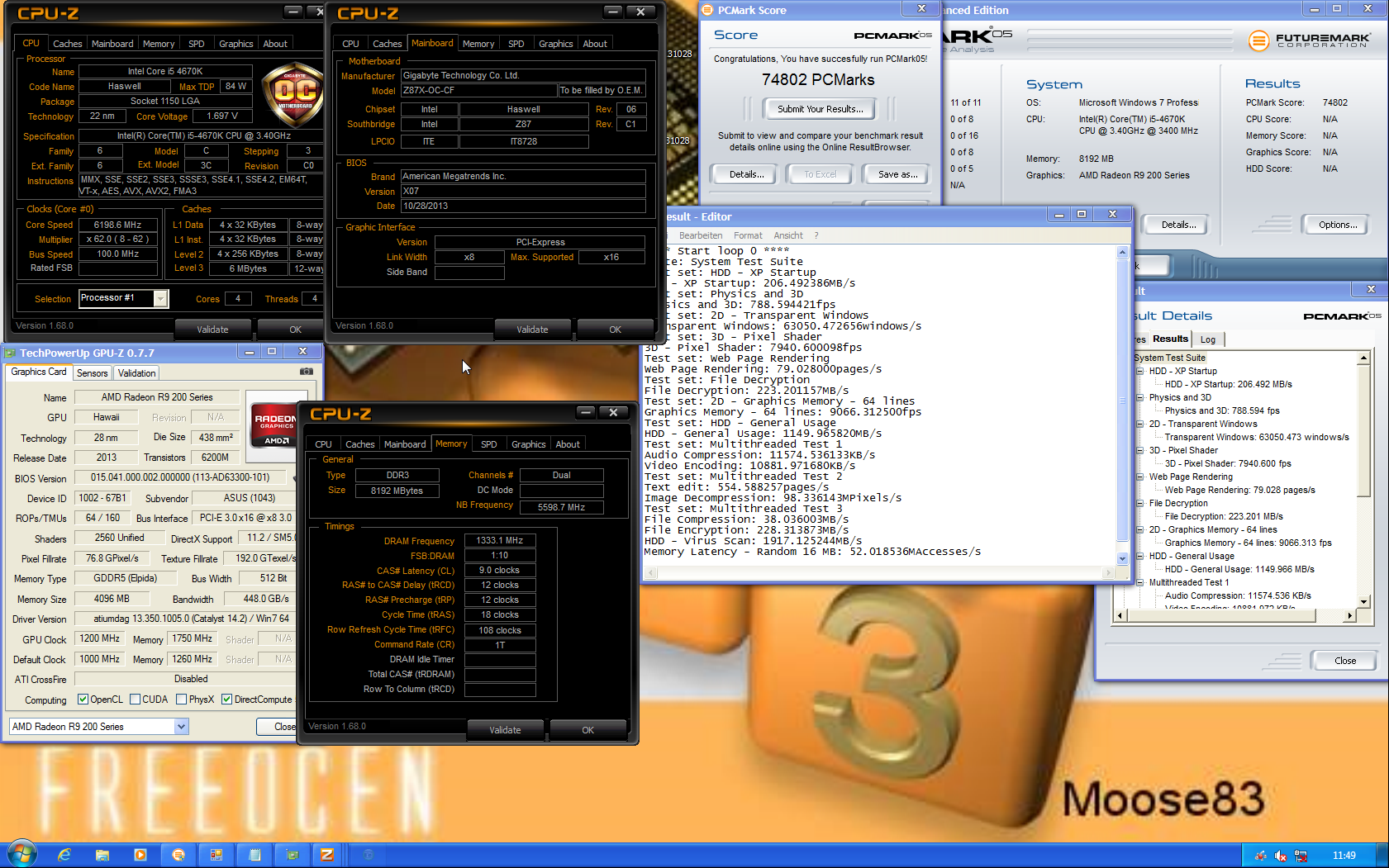Viewport: 1389px width, 868px height.
Task: Click the network status tray icon
Action: 1301,856
